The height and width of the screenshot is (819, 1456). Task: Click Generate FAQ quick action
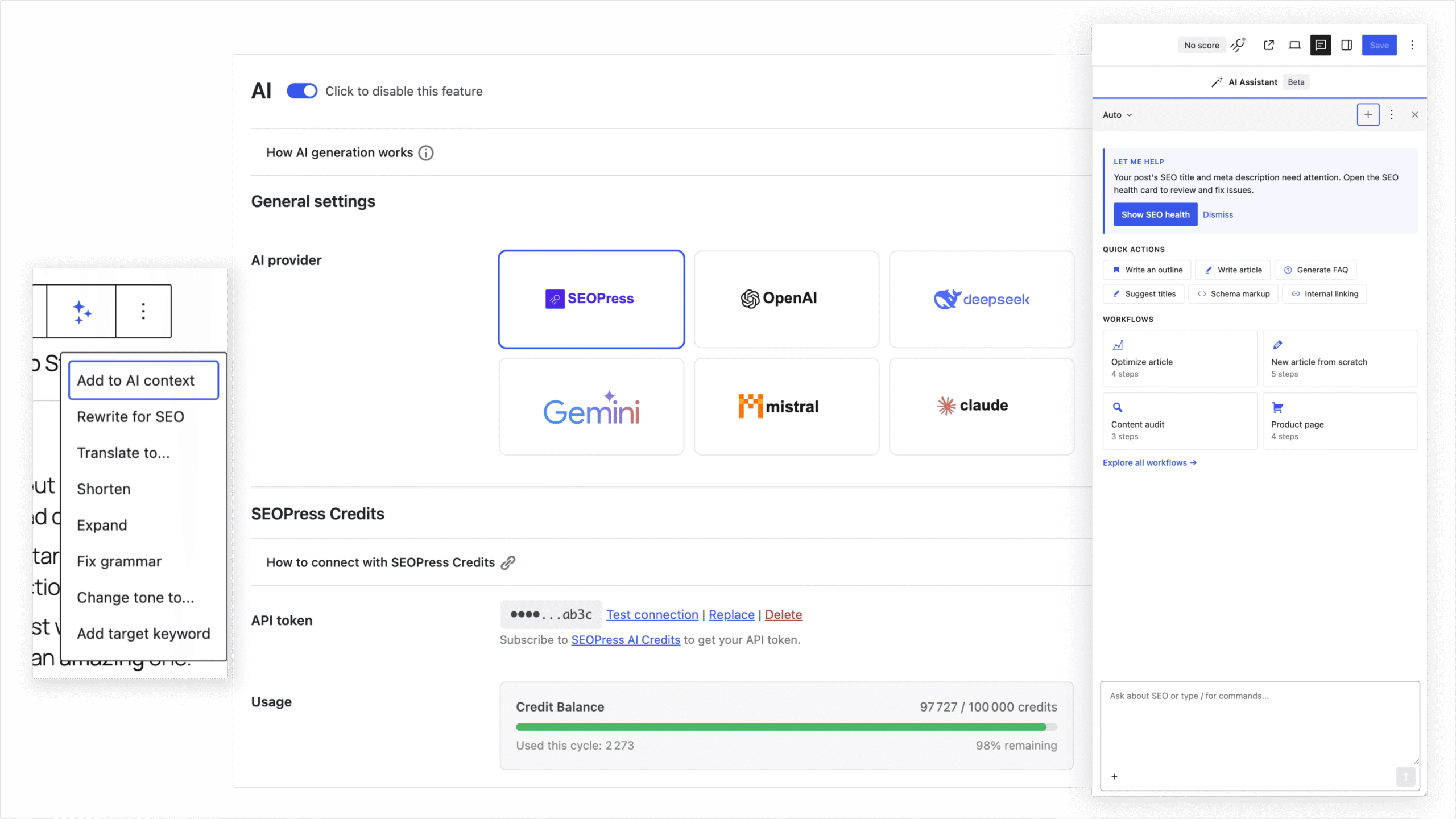click(1316, 270)
